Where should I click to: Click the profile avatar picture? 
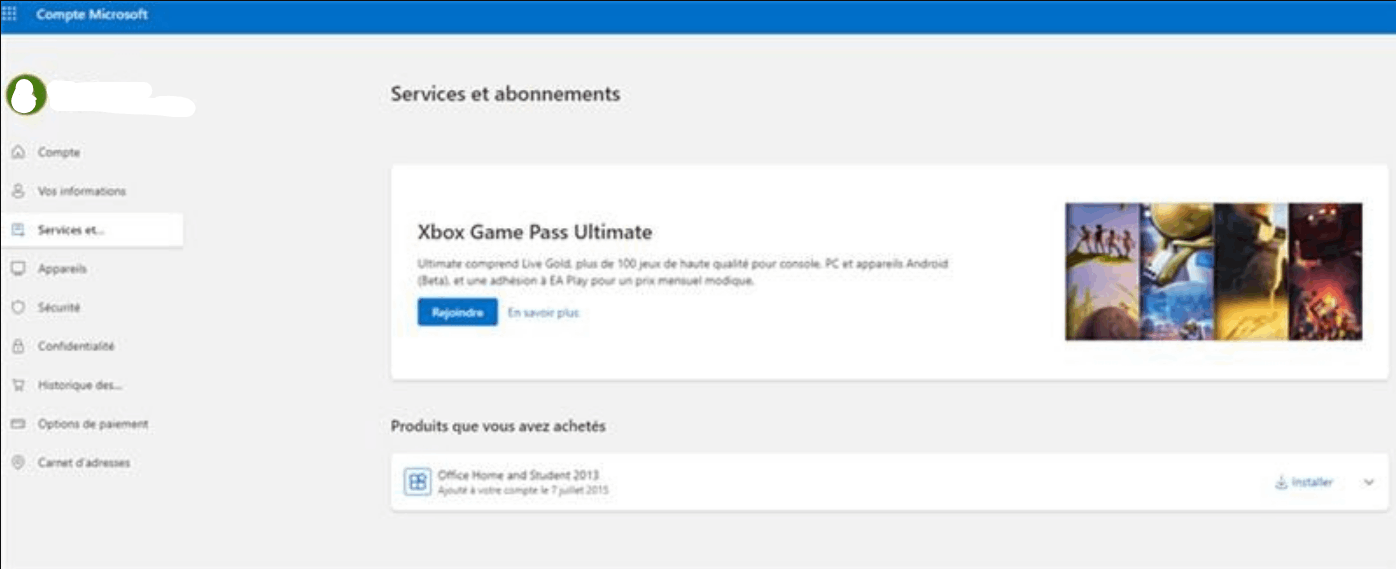coord(26,95)
